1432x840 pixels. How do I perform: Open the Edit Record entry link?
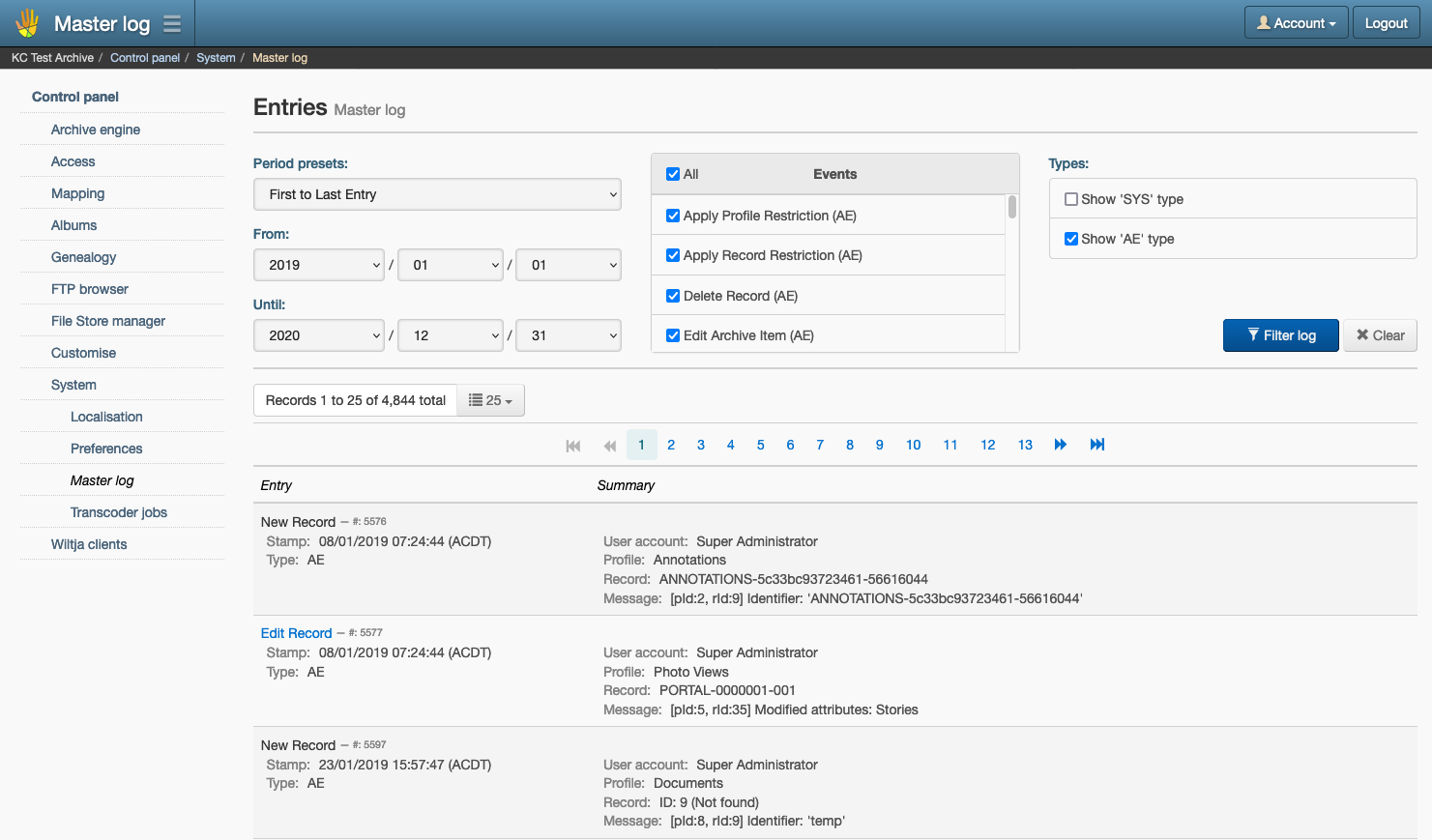296,633
